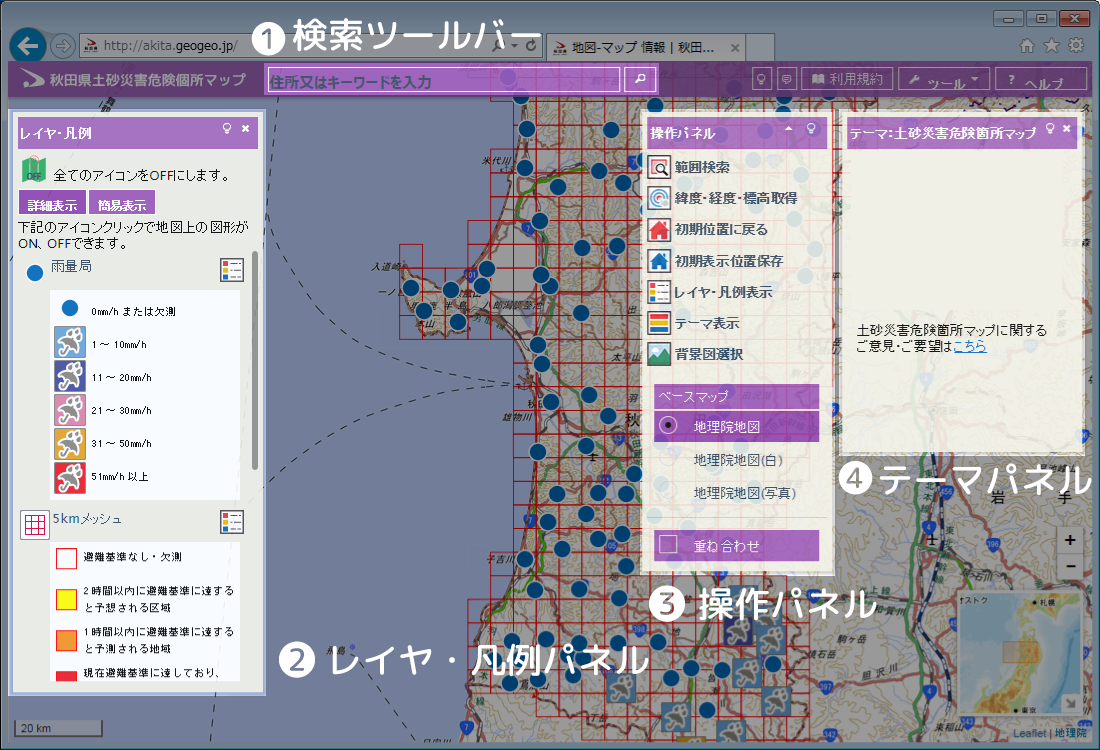This screenshot has height=750, width=1100.
Task: Click the browser refresh button
Action: [531, 46]
